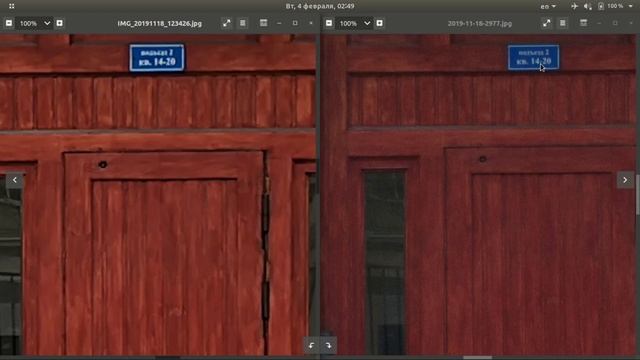Click the 100% zoom value in the left window

pyautogui.click(x=28, y=24)
